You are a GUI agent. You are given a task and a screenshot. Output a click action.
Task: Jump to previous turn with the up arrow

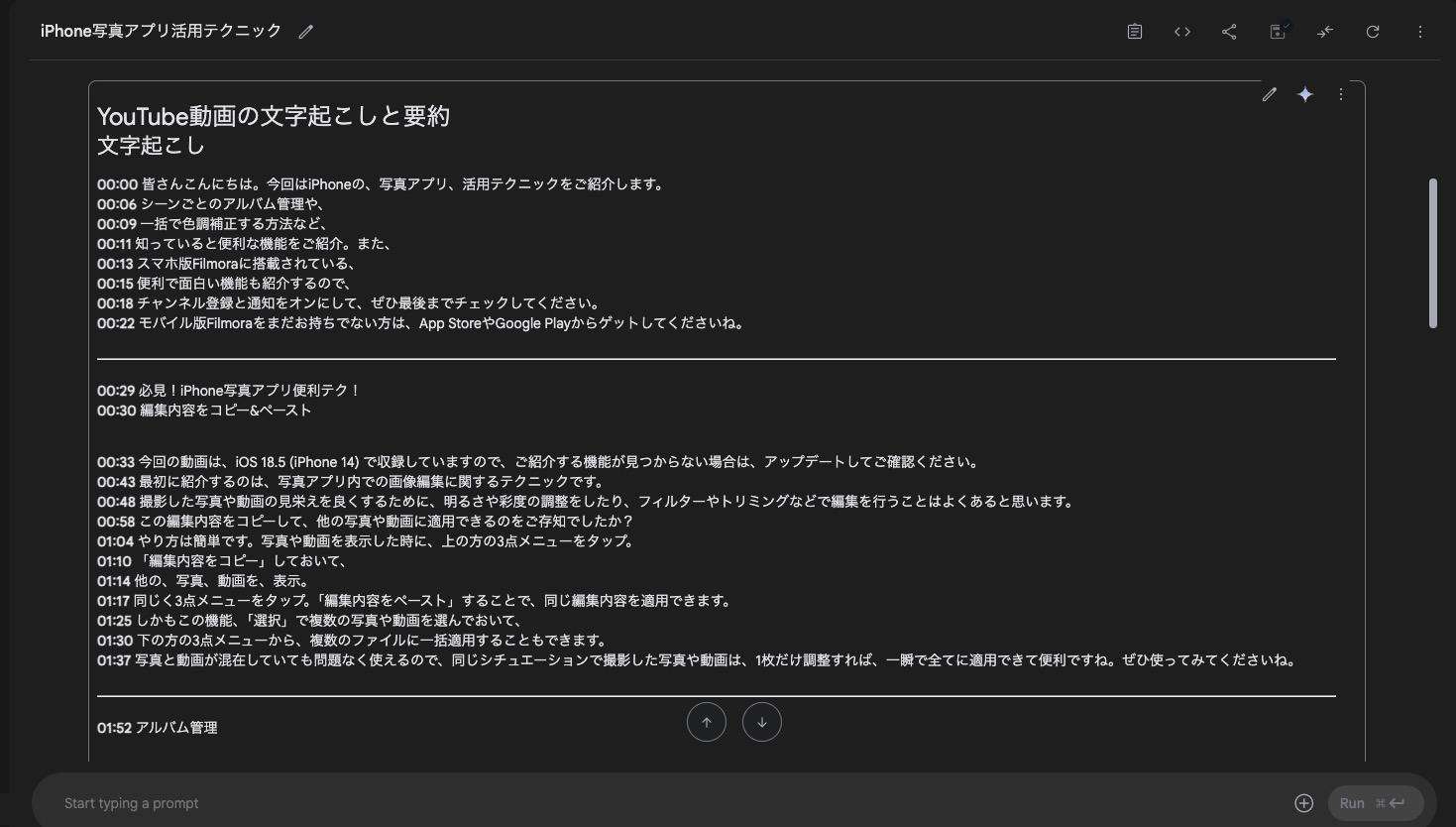point(707,722)
